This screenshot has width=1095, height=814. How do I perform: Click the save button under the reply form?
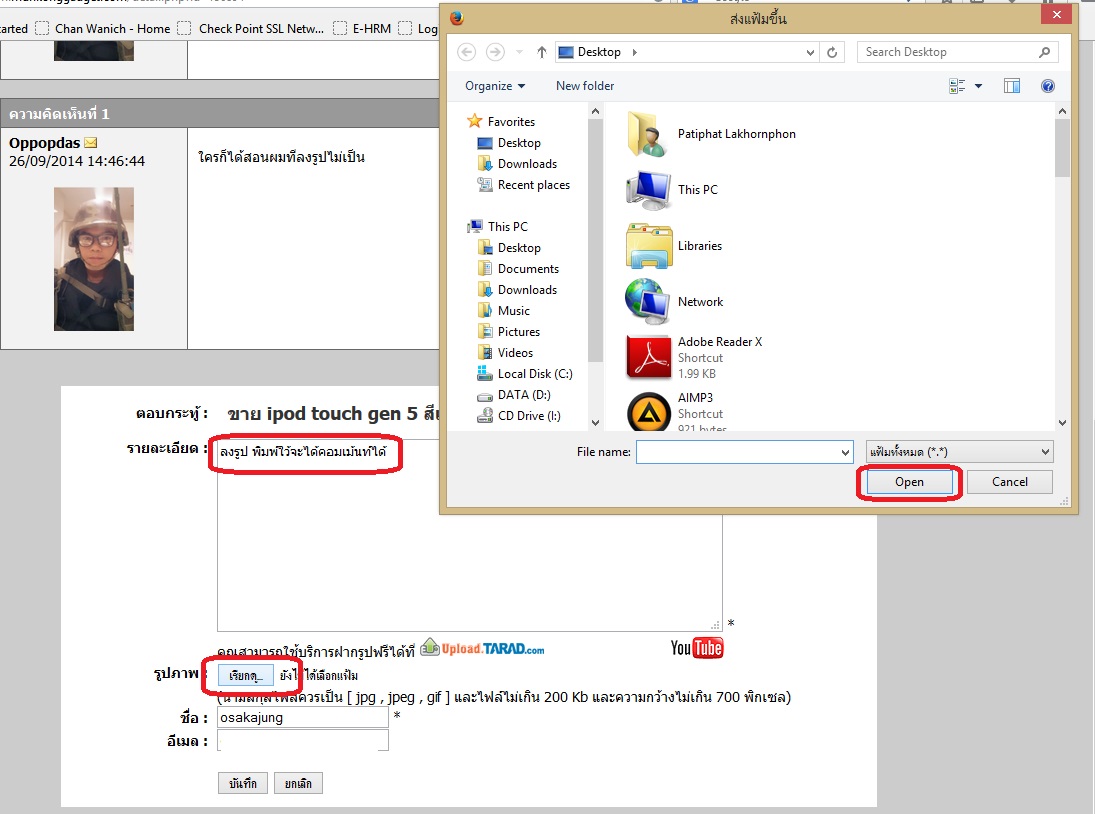[242, 783]
